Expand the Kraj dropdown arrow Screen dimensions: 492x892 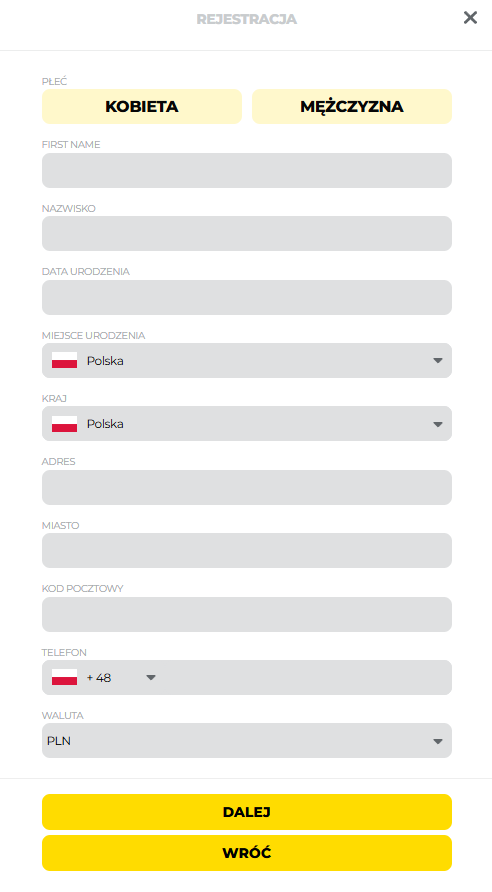pos(437,424)
